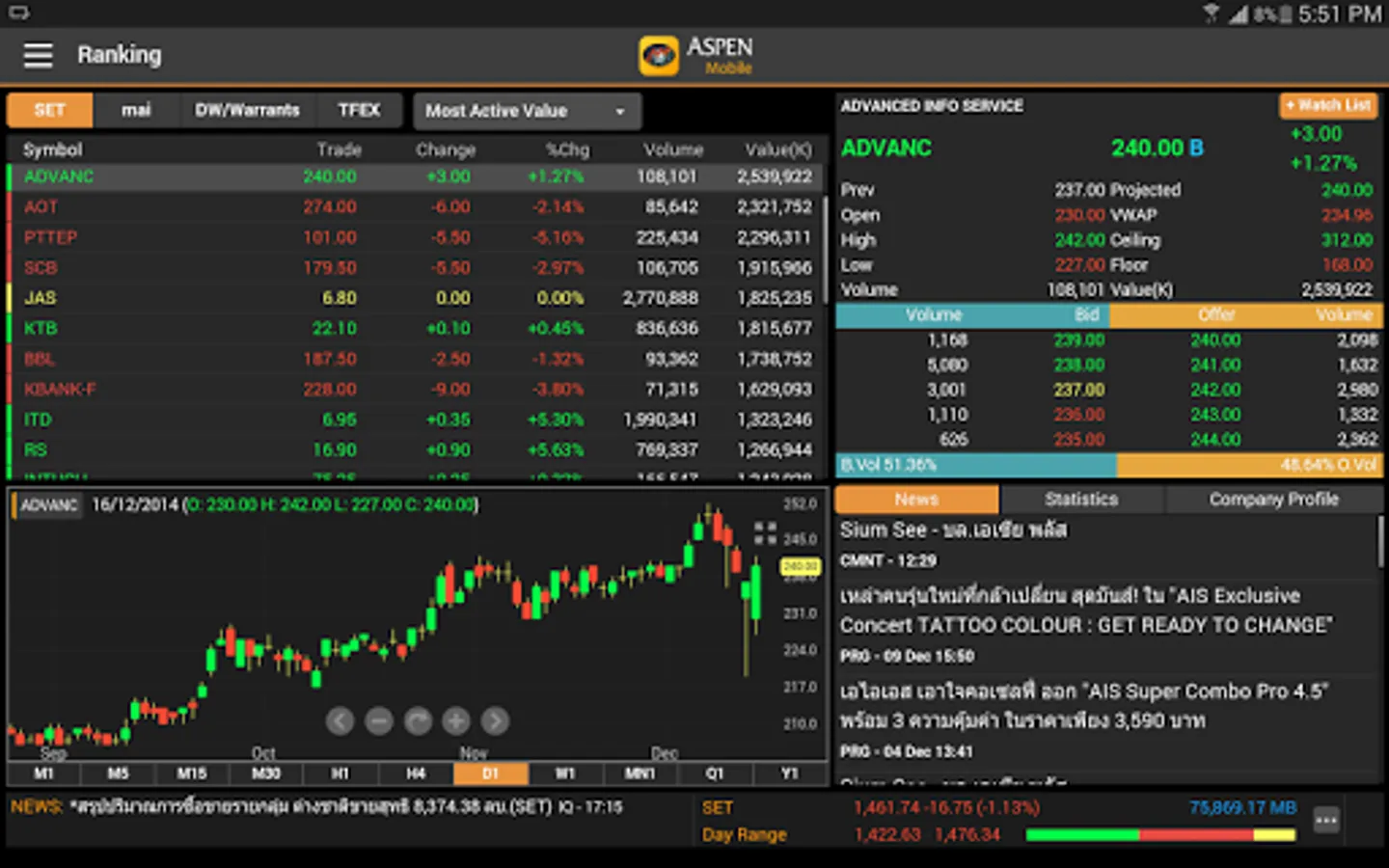The height and width of the screenshot is (868, 1389).
Task: Pan chart right with arrow icon
Action: point(495,720)
